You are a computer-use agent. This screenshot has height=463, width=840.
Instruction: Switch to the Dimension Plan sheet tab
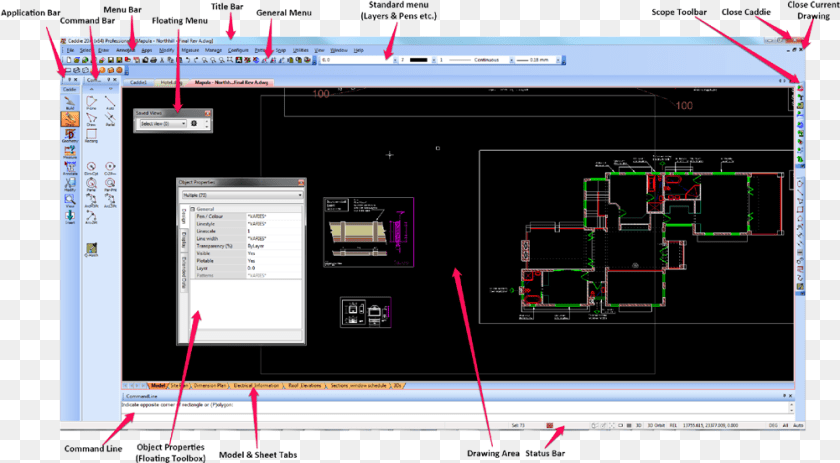[x=209, y=385]
